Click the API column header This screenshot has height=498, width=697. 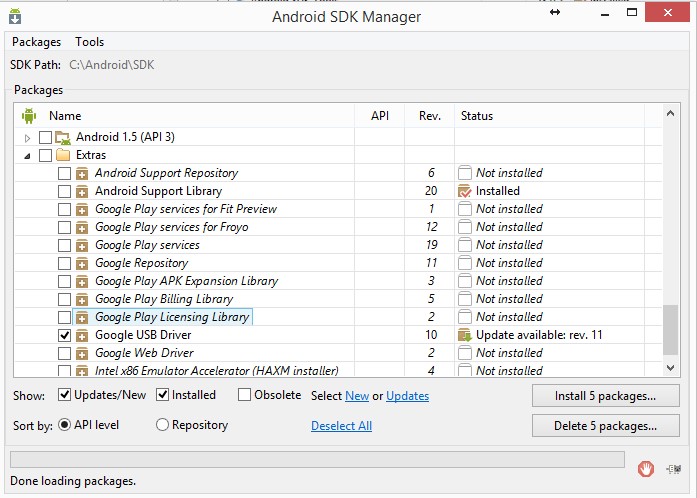pos(380,116)
